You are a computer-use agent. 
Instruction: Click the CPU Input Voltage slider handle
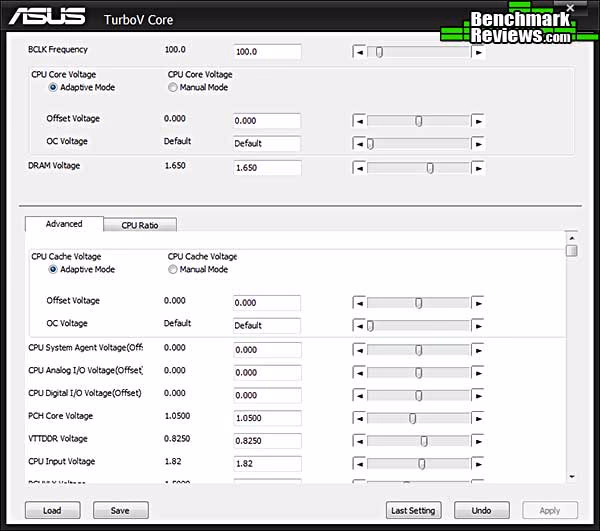pyautogui.click(x=421, y=464)
